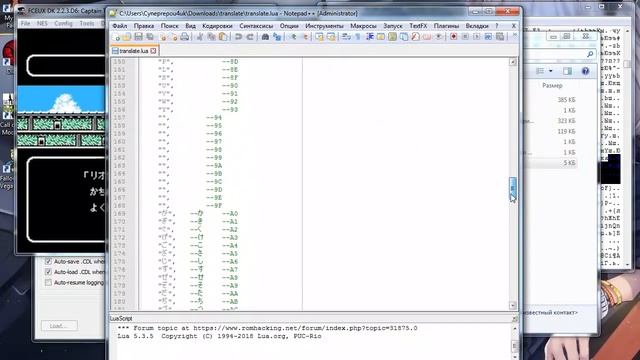The width and height of the screenshot is (640, 360).
Task: Click the Paste clipboard icon
Action: pyautogui.click(x=223, y=37)
